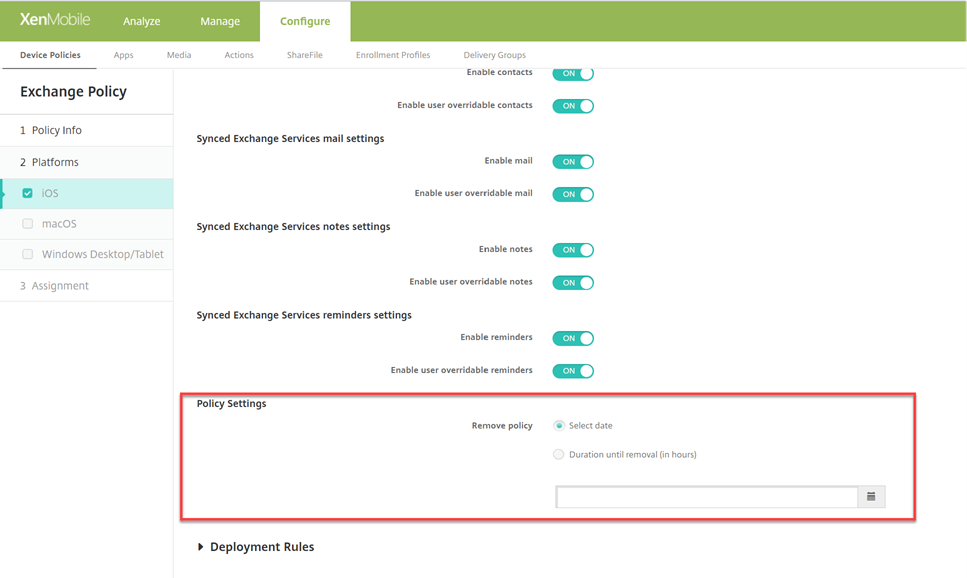Screen dimensions: 967x578
Task: Open the Analyze tab
Action: point(141,21)
